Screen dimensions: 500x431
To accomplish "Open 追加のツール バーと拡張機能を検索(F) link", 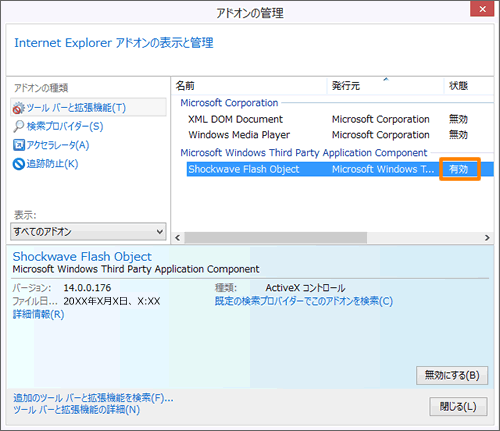I will pos(93,397).
